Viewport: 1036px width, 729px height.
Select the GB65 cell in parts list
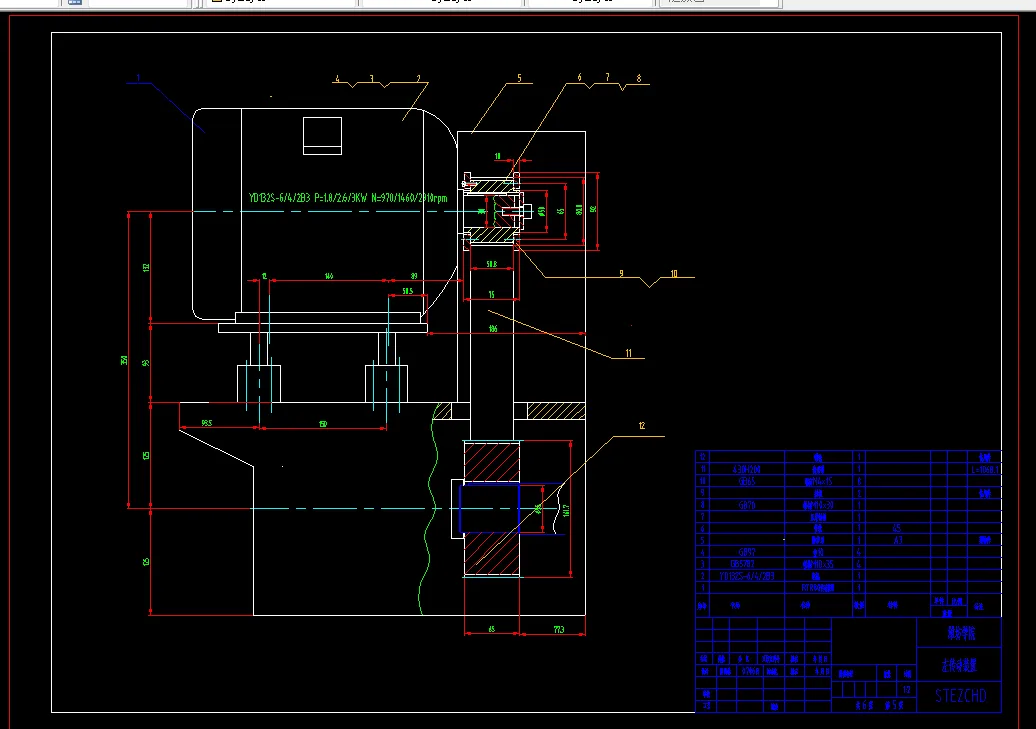point(747,481)
